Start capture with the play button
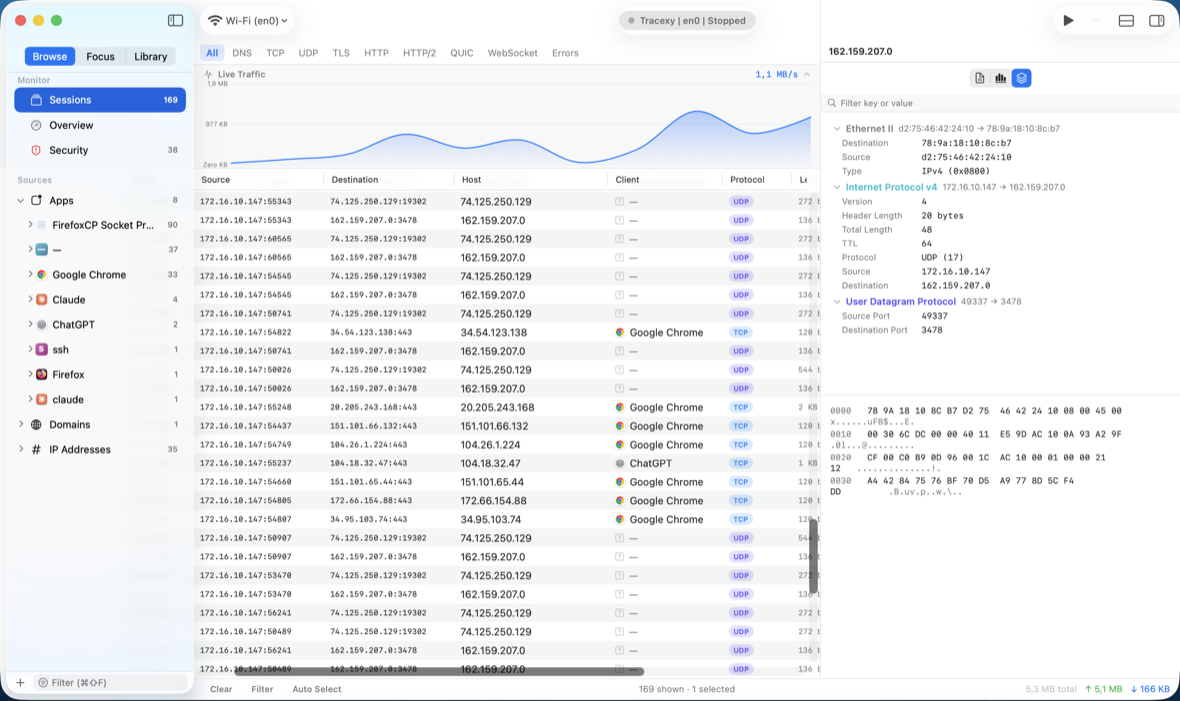Image resolution: width=1180 pixels, height=701 pixels. [x=1068, y=20]
